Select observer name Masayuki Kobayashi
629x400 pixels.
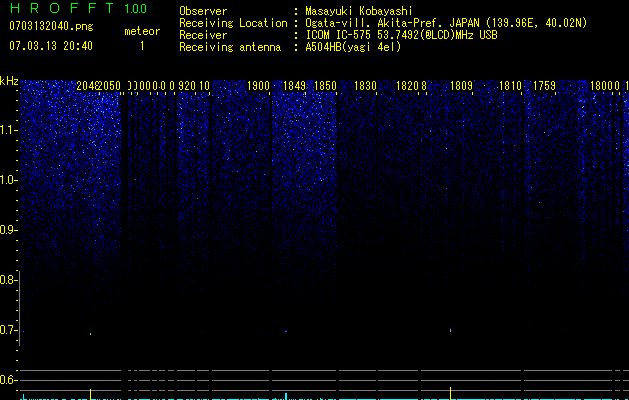tap(359, 11)
